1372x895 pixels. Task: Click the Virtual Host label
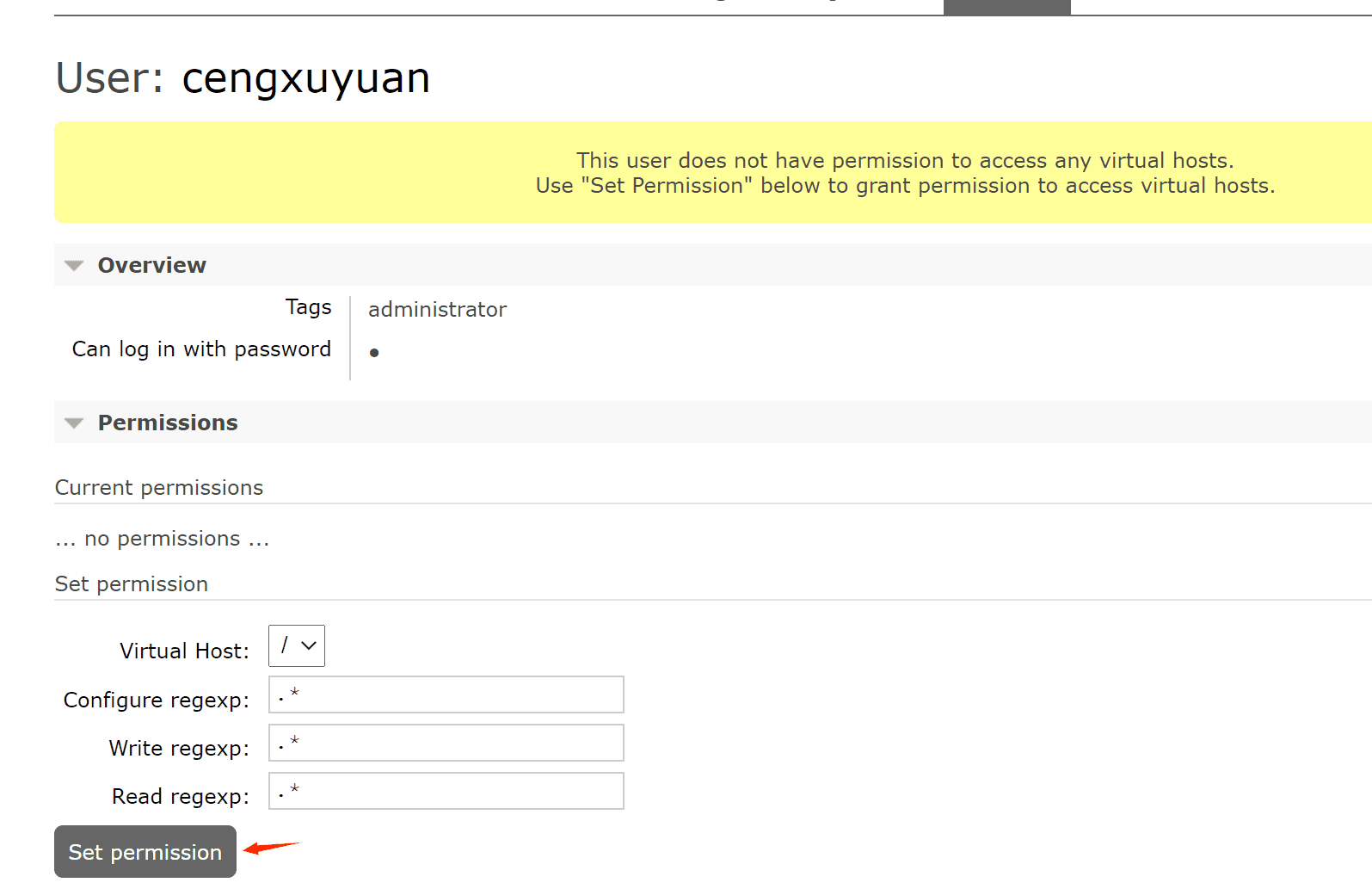pos(184,651)
